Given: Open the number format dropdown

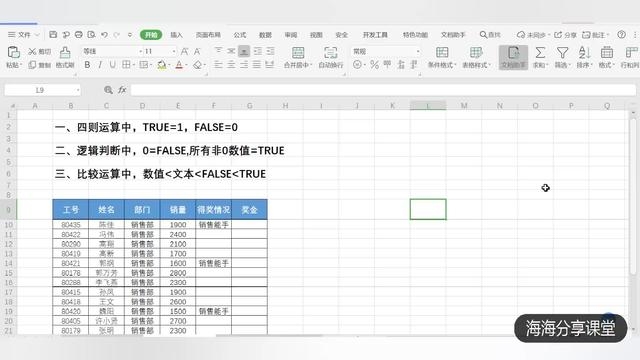Looking at the screenshot, I should (x=418, y=51).
